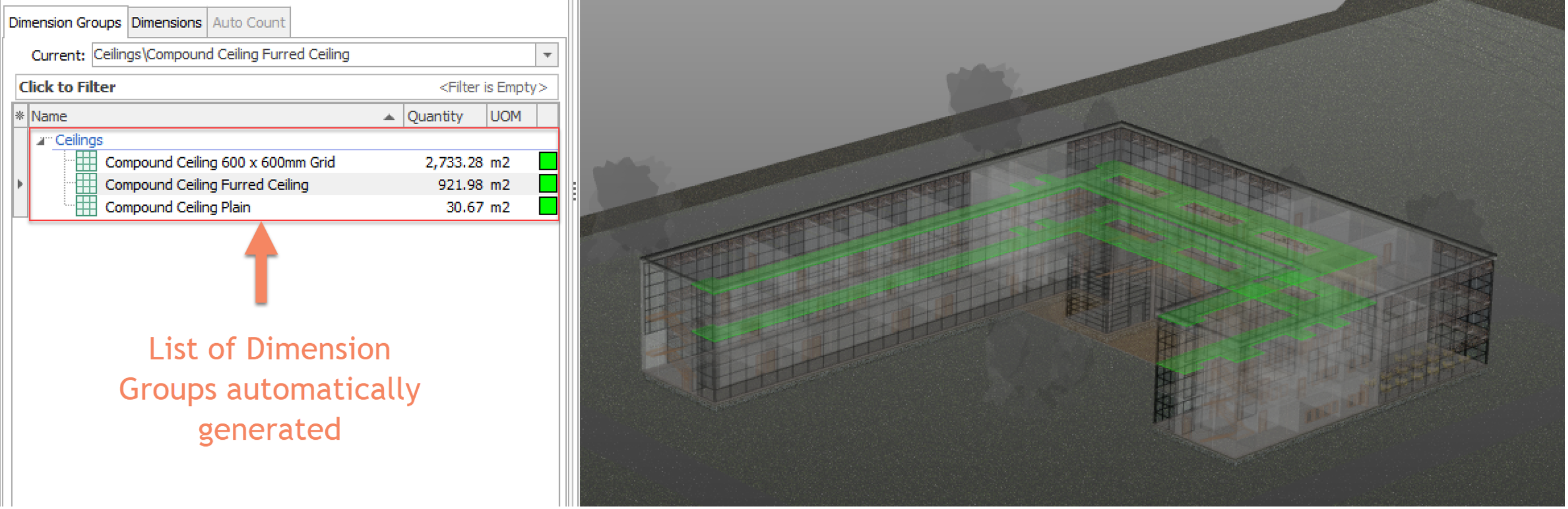Image resolution: width=1568 pixels, height=509 pixels.
Task: Select Compound Ceiling Plain row
Action: [x=293, y=207]
